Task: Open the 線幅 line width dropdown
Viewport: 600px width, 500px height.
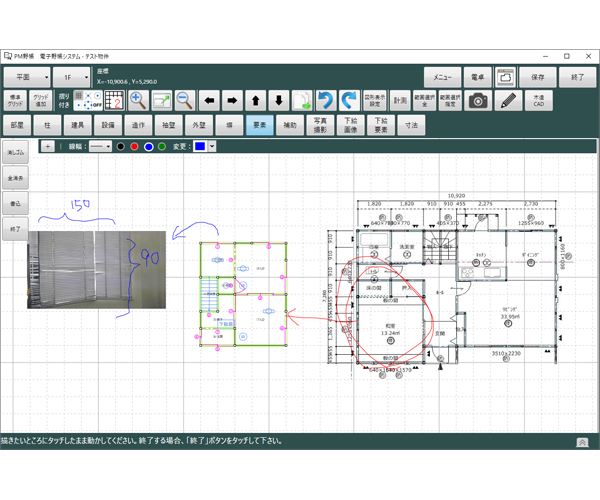Action: coord(101,147)
